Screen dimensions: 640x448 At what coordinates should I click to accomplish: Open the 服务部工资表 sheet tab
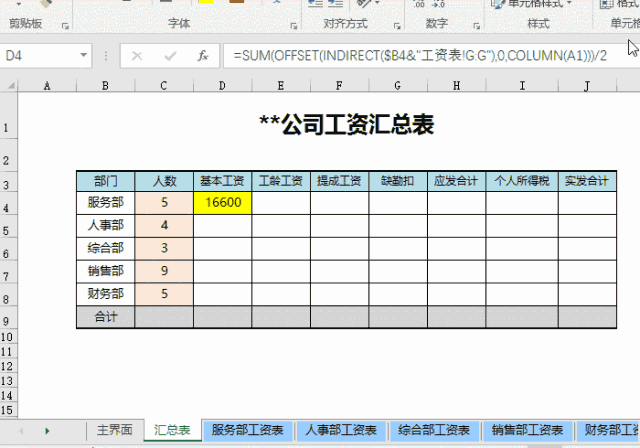[x=248, y=430]
